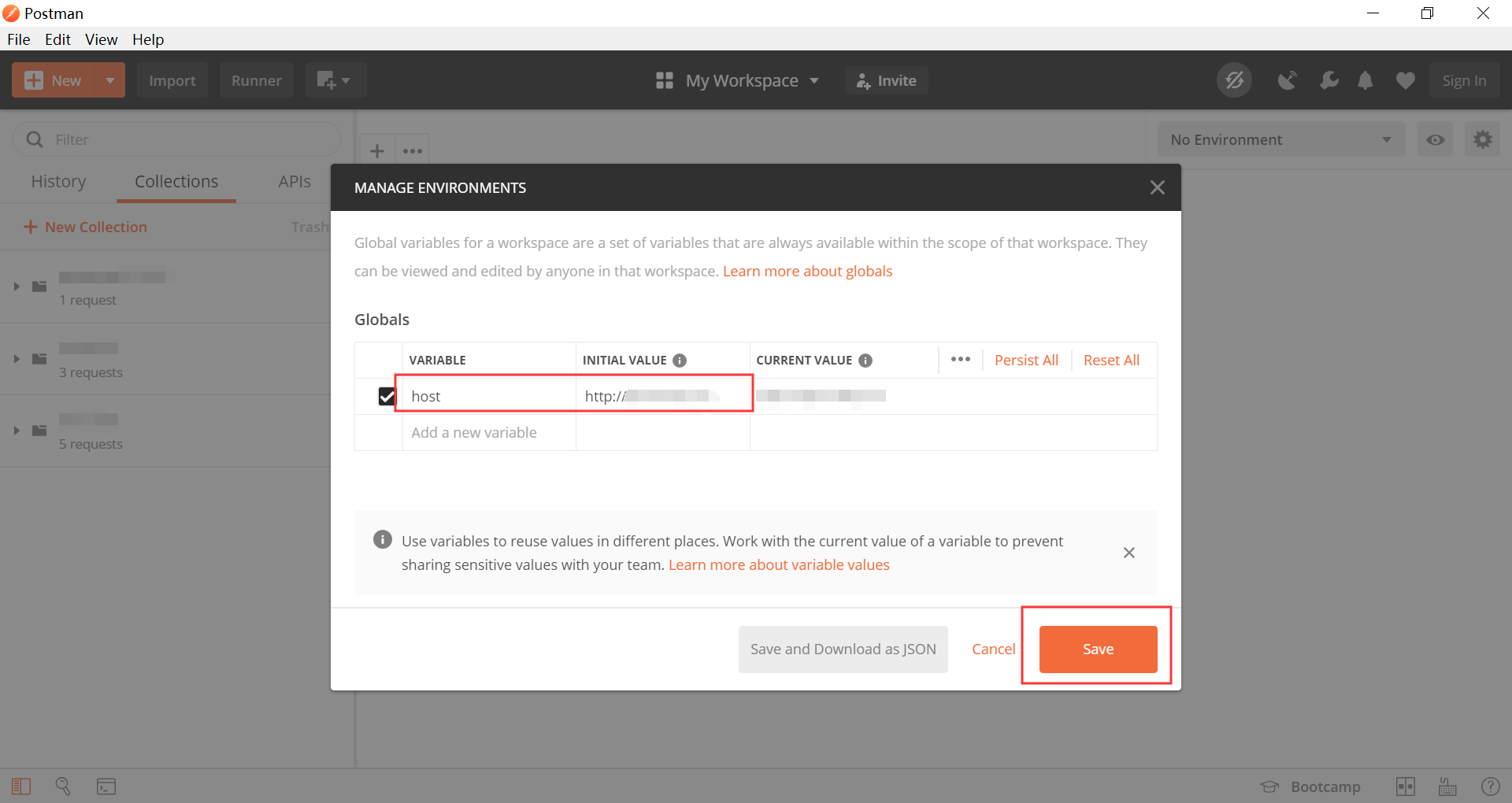1512x803 pixels.
Task: Toggle sidebar visibility icon in status bar
Action: tap(21, 786)
